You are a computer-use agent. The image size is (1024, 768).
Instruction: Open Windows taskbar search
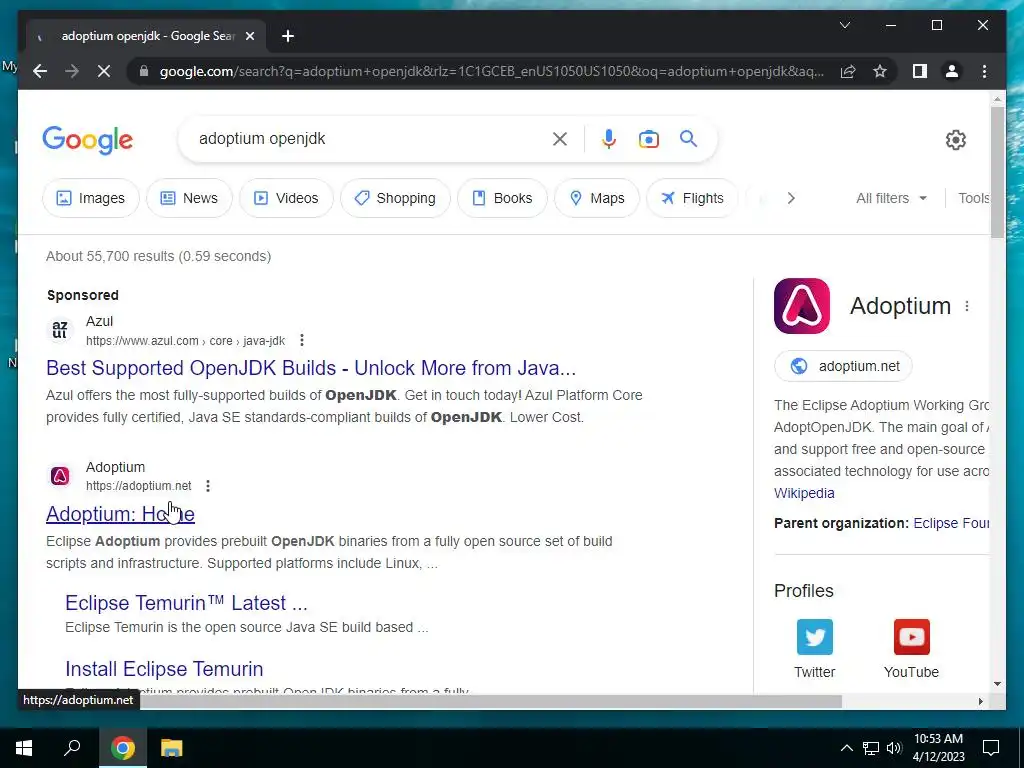coord(72,748)
